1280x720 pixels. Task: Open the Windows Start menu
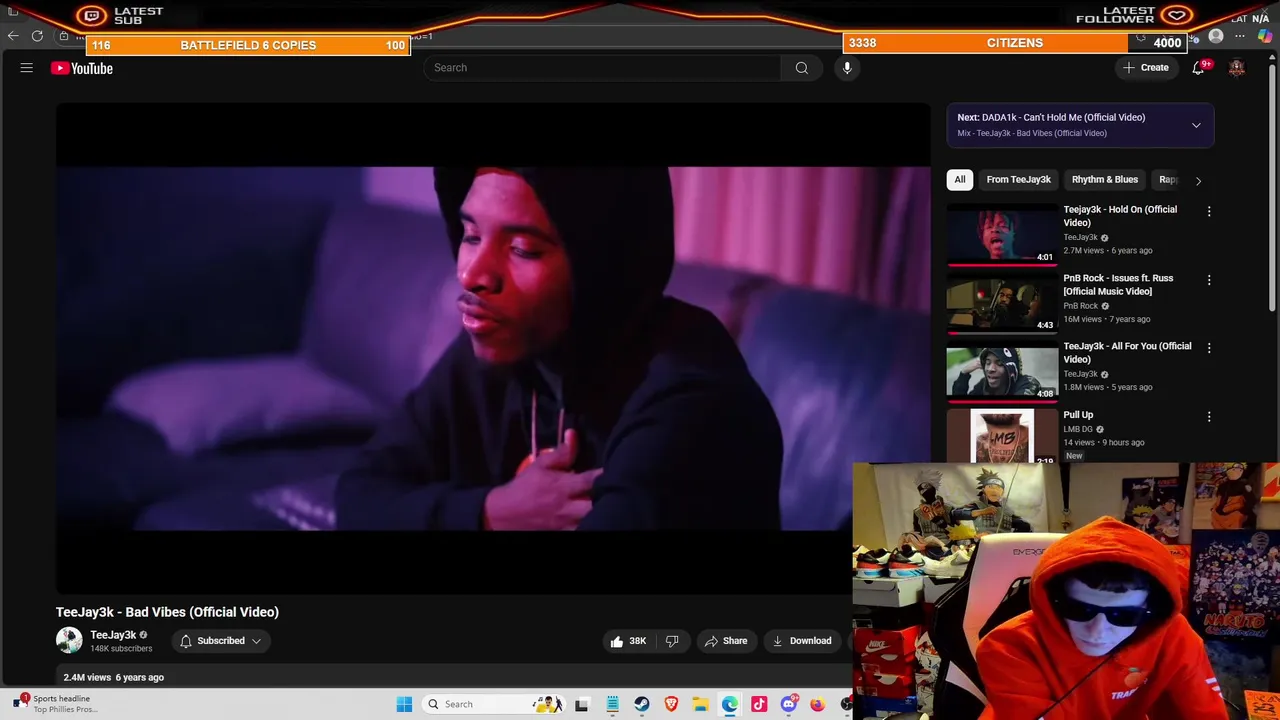click(404, 704)
